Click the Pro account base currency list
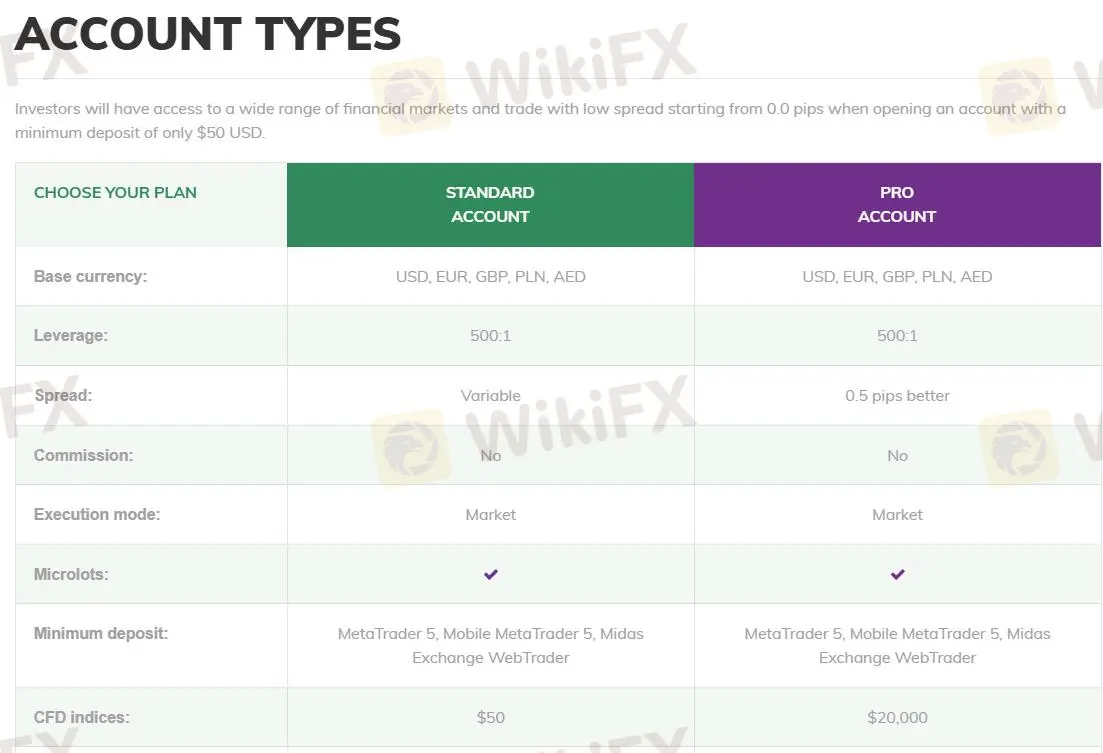1103x753 pixels. click(897, 276)
